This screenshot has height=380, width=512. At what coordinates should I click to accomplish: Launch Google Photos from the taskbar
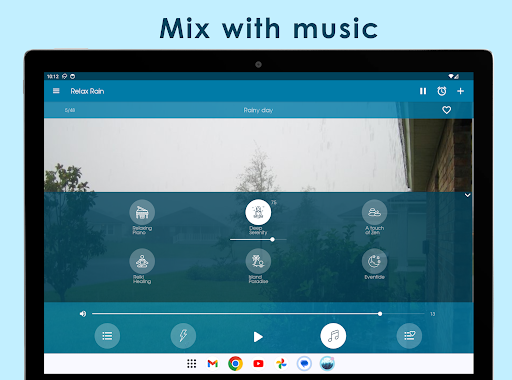point(281,364)
